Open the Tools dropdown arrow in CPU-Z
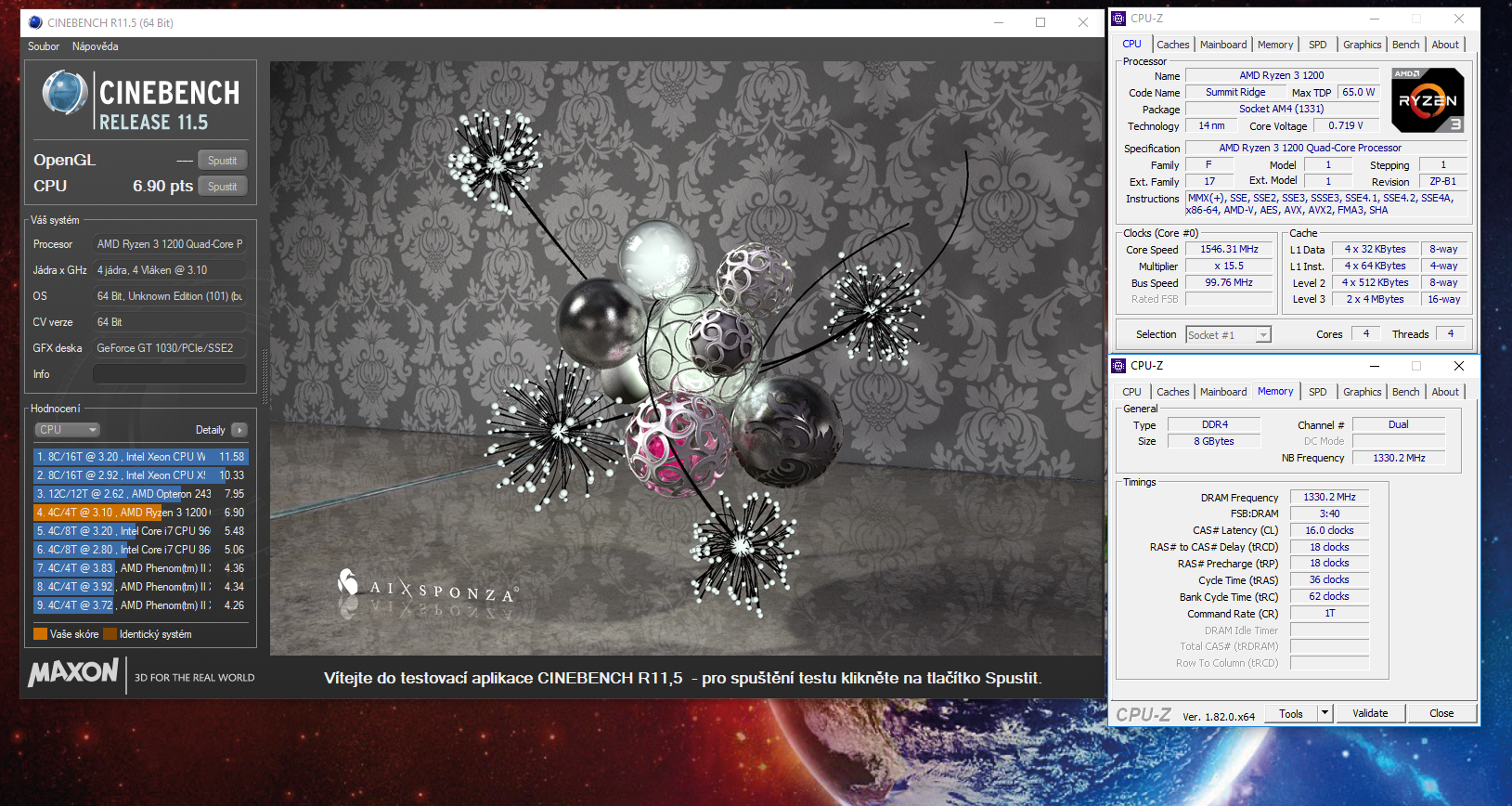1512x806 pixels. [x=1325, y=714]
